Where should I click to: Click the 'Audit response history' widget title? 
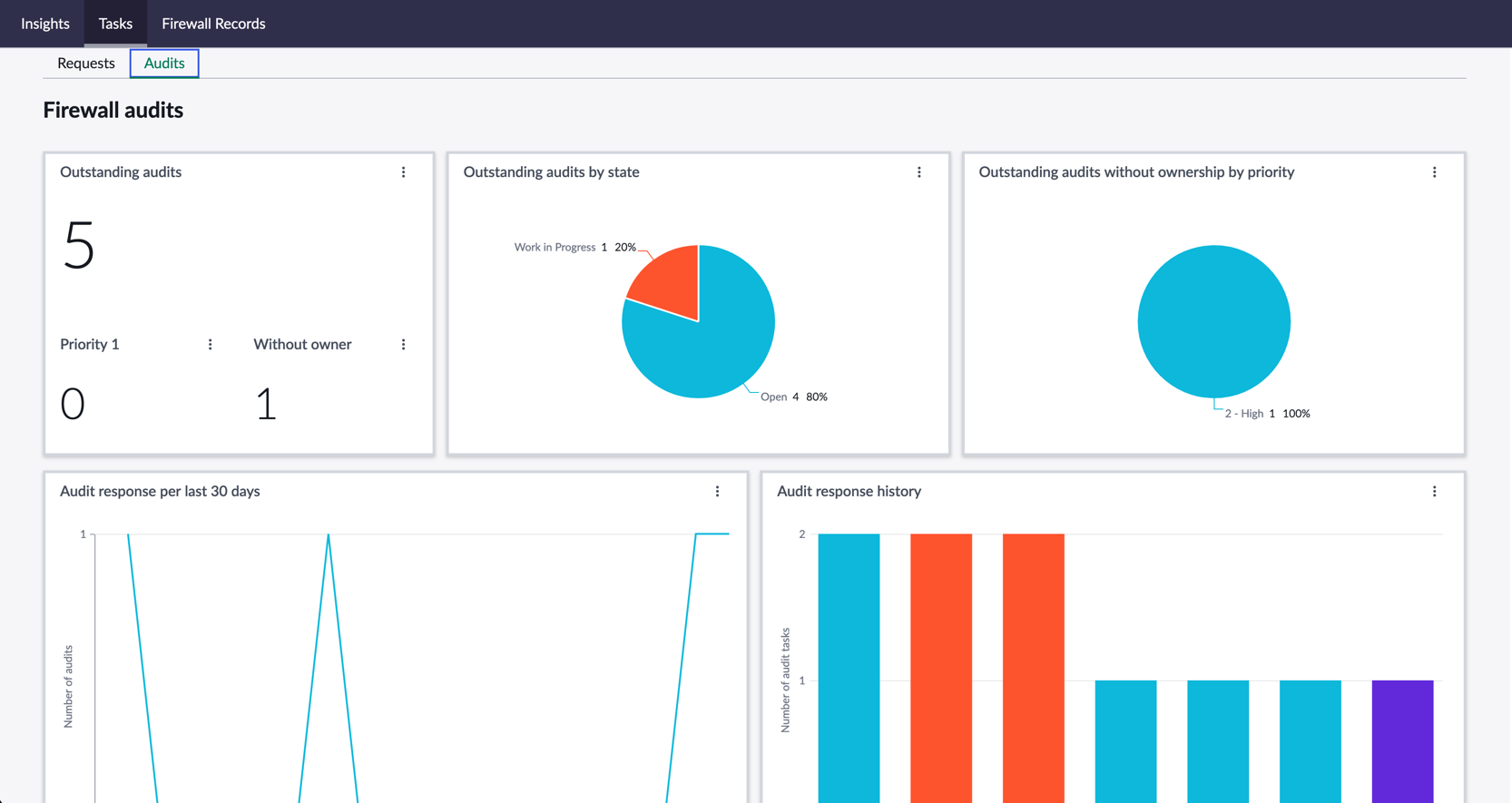(x=849, y=492)
